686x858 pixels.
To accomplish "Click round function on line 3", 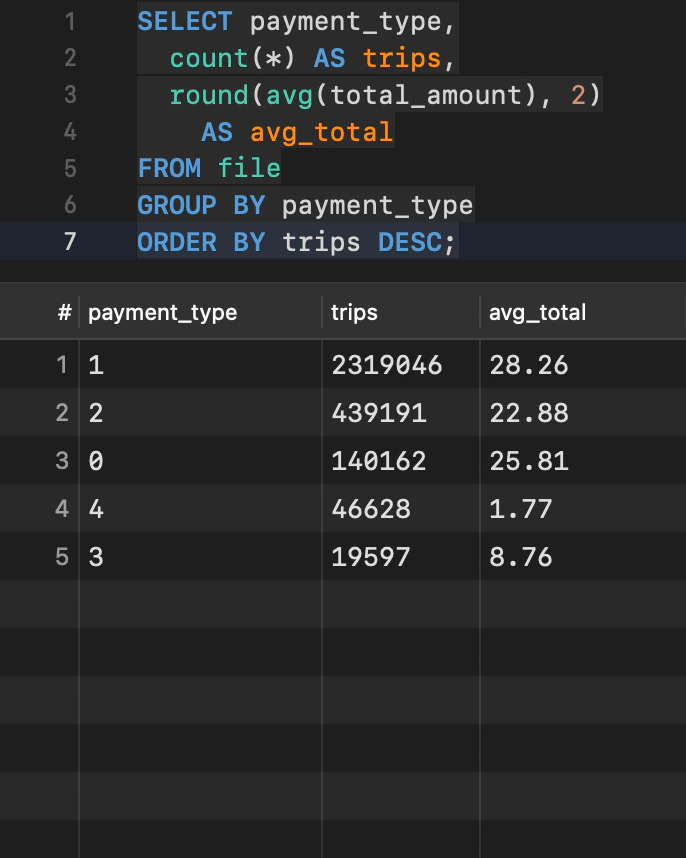I will click(209, 95).
